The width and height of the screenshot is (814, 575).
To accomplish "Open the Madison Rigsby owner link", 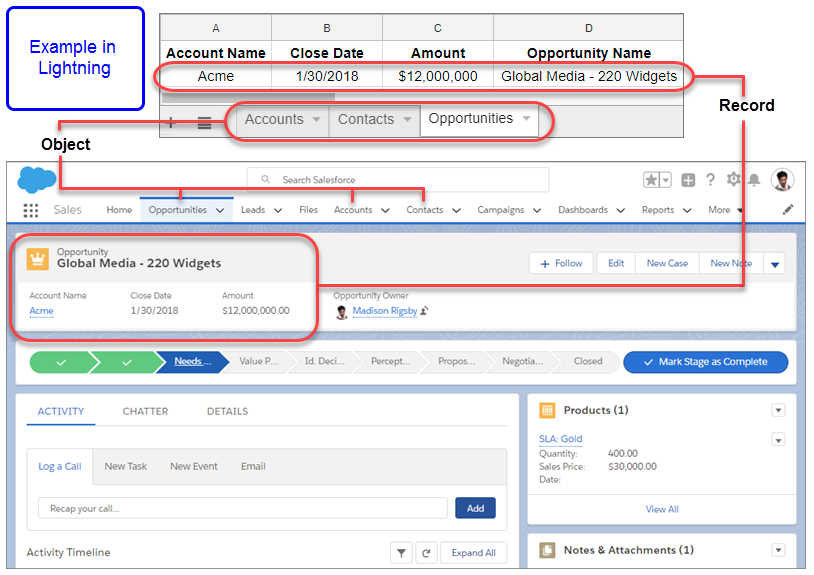I will 385,311.
